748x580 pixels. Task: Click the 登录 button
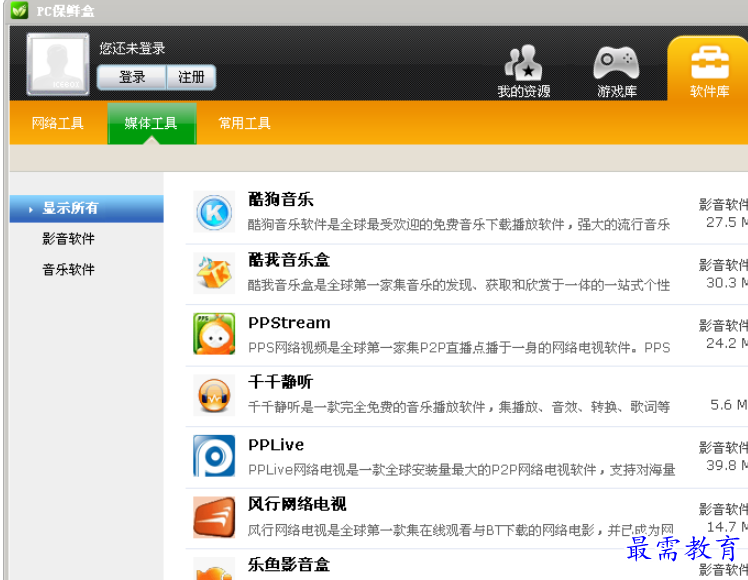[x=132, y=77]
